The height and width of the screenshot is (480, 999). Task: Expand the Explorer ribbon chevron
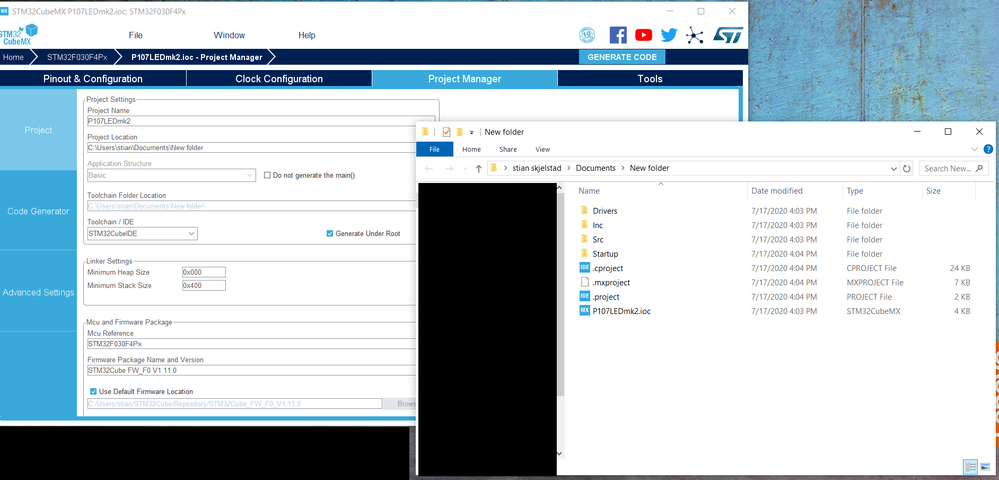pyautogui.click(x=974, y=149)
